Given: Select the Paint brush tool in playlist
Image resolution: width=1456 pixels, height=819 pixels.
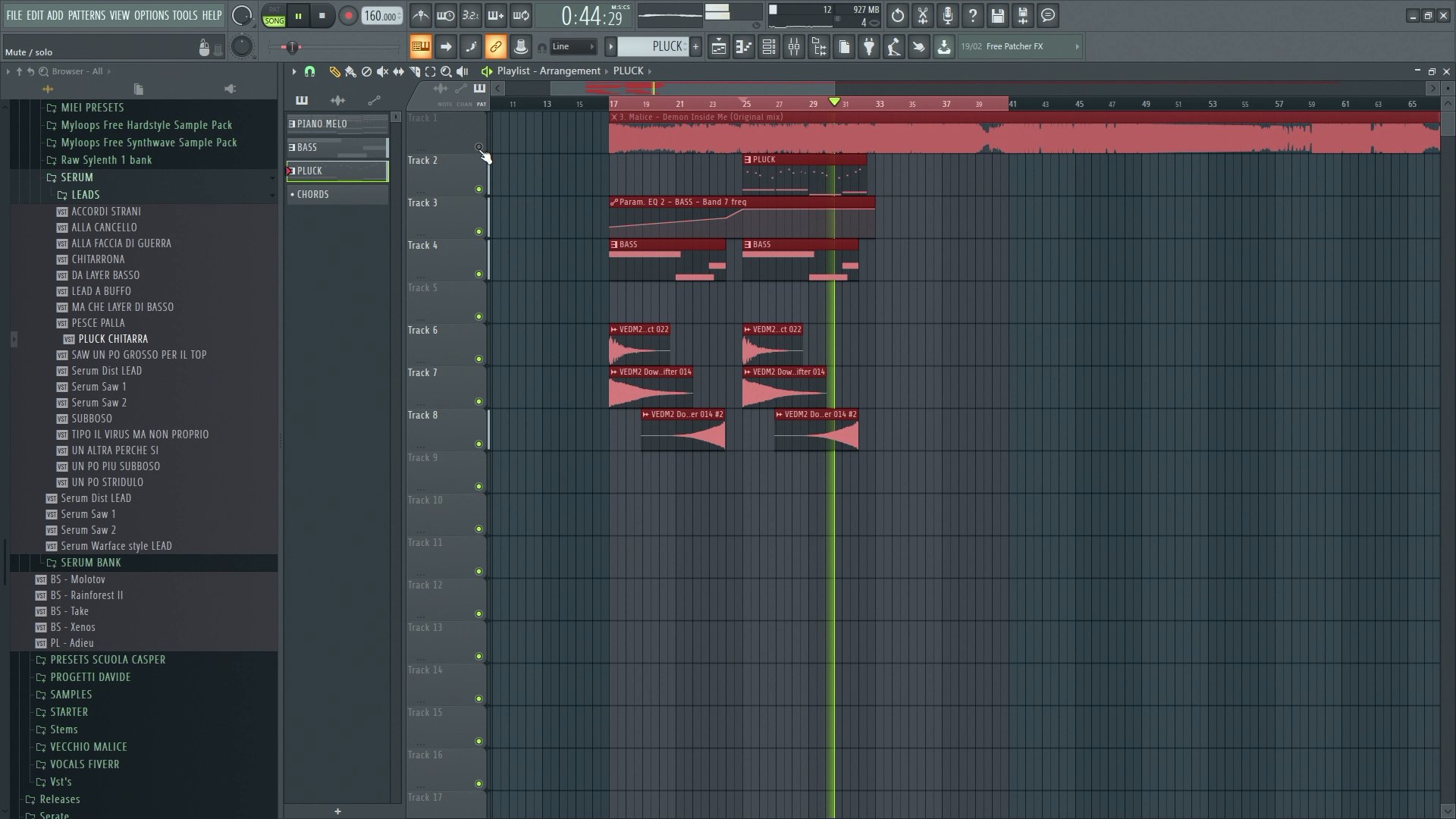Looking at the screenshot, I should [350, 71].
